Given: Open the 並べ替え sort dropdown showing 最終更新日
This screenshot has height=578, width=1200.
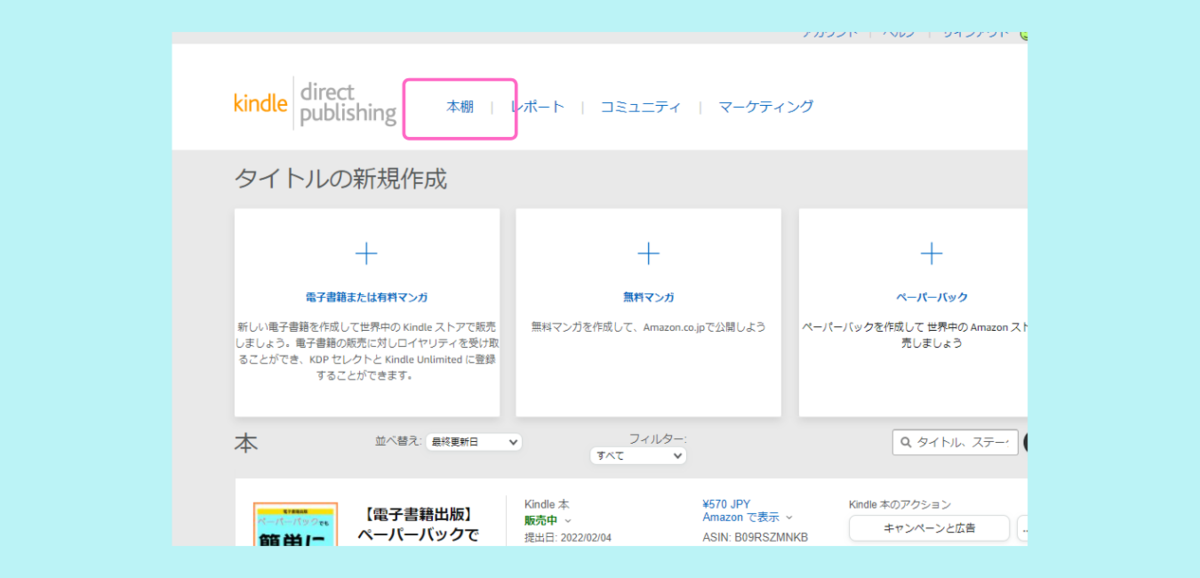Looking at the screenshot, I should [474, 442].
